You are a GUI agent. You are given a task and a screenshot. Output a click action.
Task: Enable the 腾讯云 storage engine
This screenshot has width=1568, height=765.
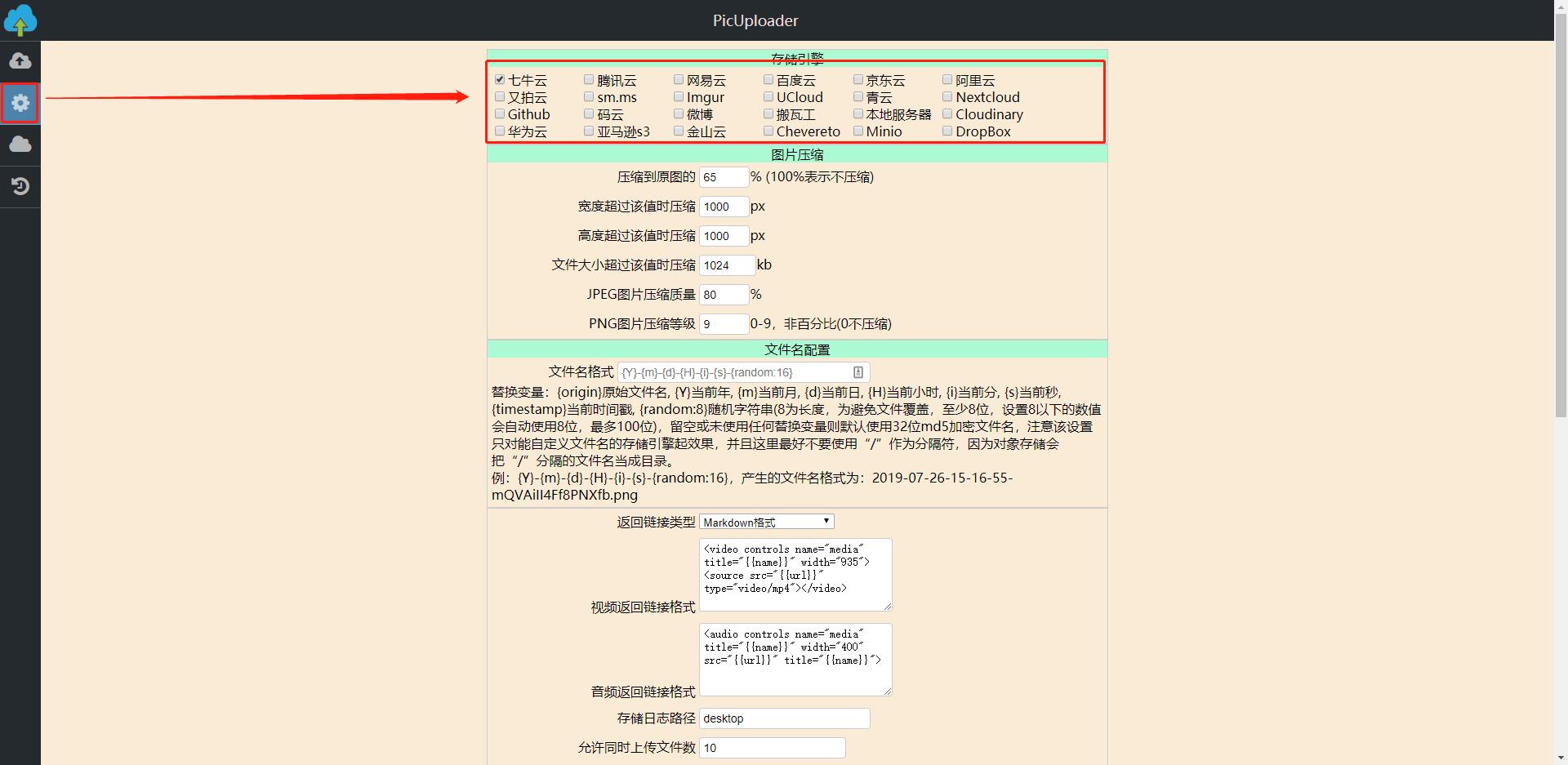[x=589, y=80]
